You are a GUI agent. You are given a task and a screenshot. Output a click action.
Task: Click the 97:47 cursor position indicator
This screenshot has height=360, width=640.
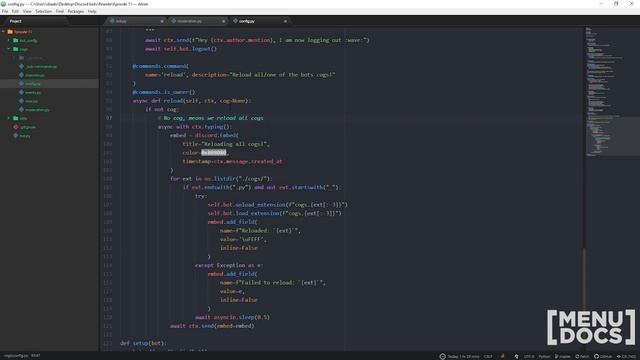coord(36,356)
